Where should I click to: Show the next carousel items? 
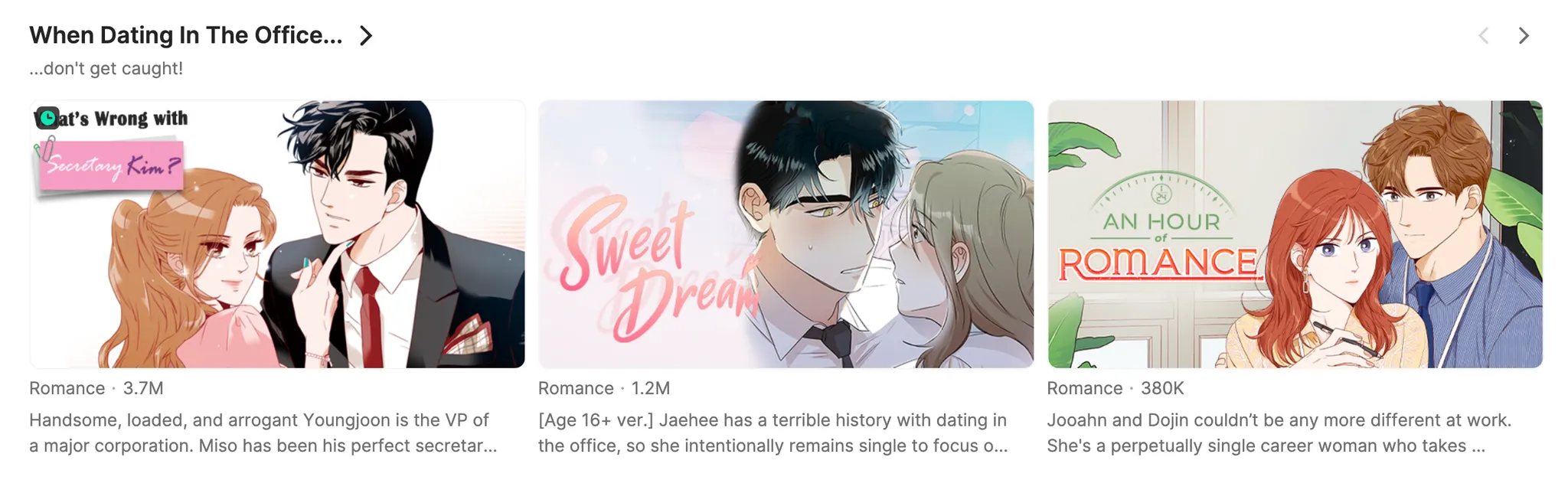(1524, 36)
